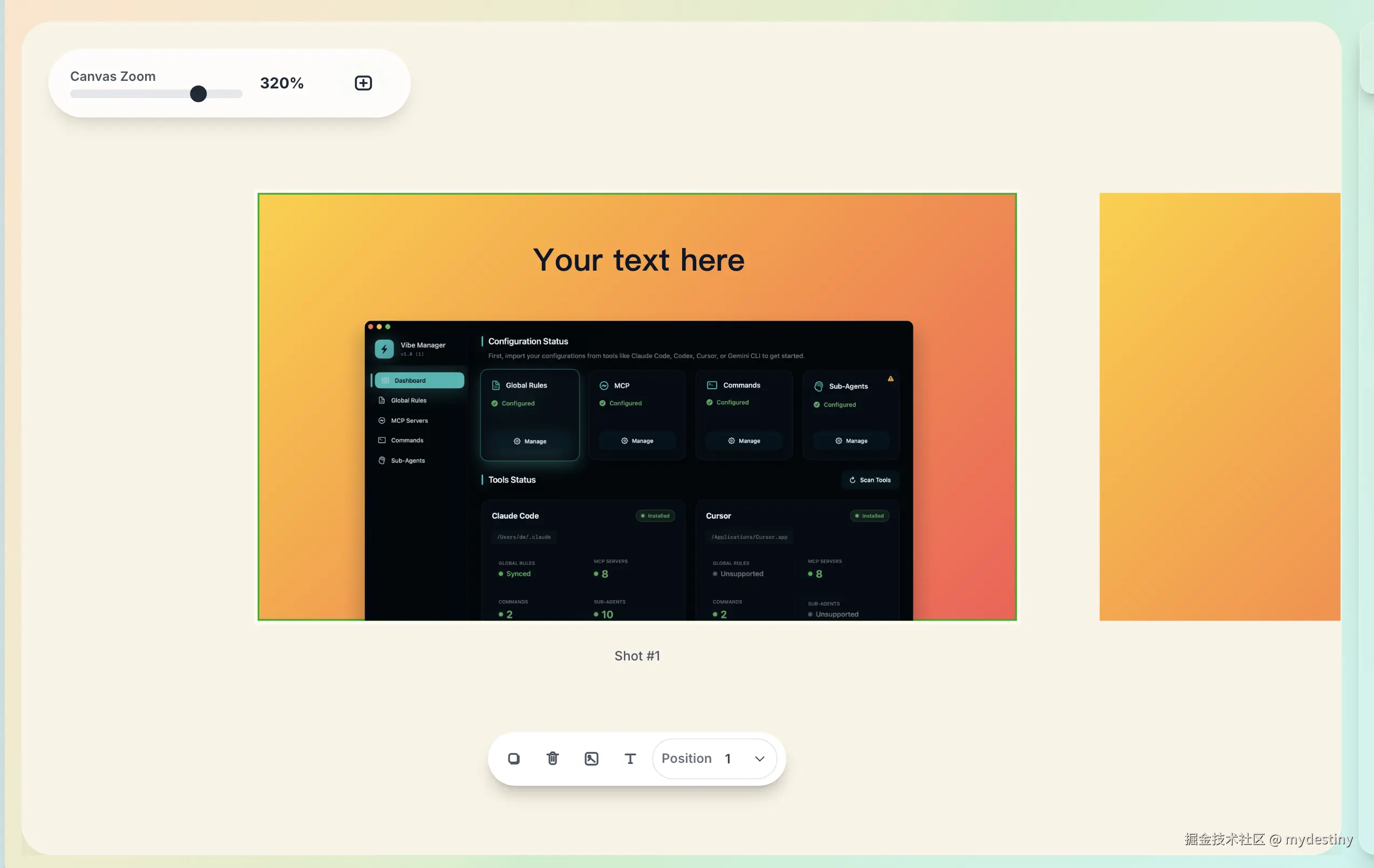Adjust the Canvas Zoom slider handle
Screen dimensions: 1374x868
(198, 93)
